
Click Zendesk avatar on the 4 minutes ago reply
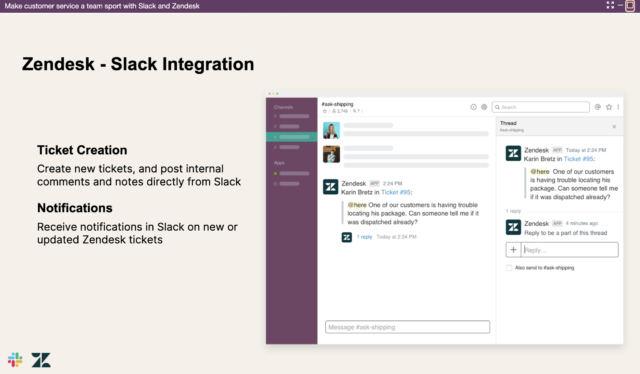tap(513, 227)
